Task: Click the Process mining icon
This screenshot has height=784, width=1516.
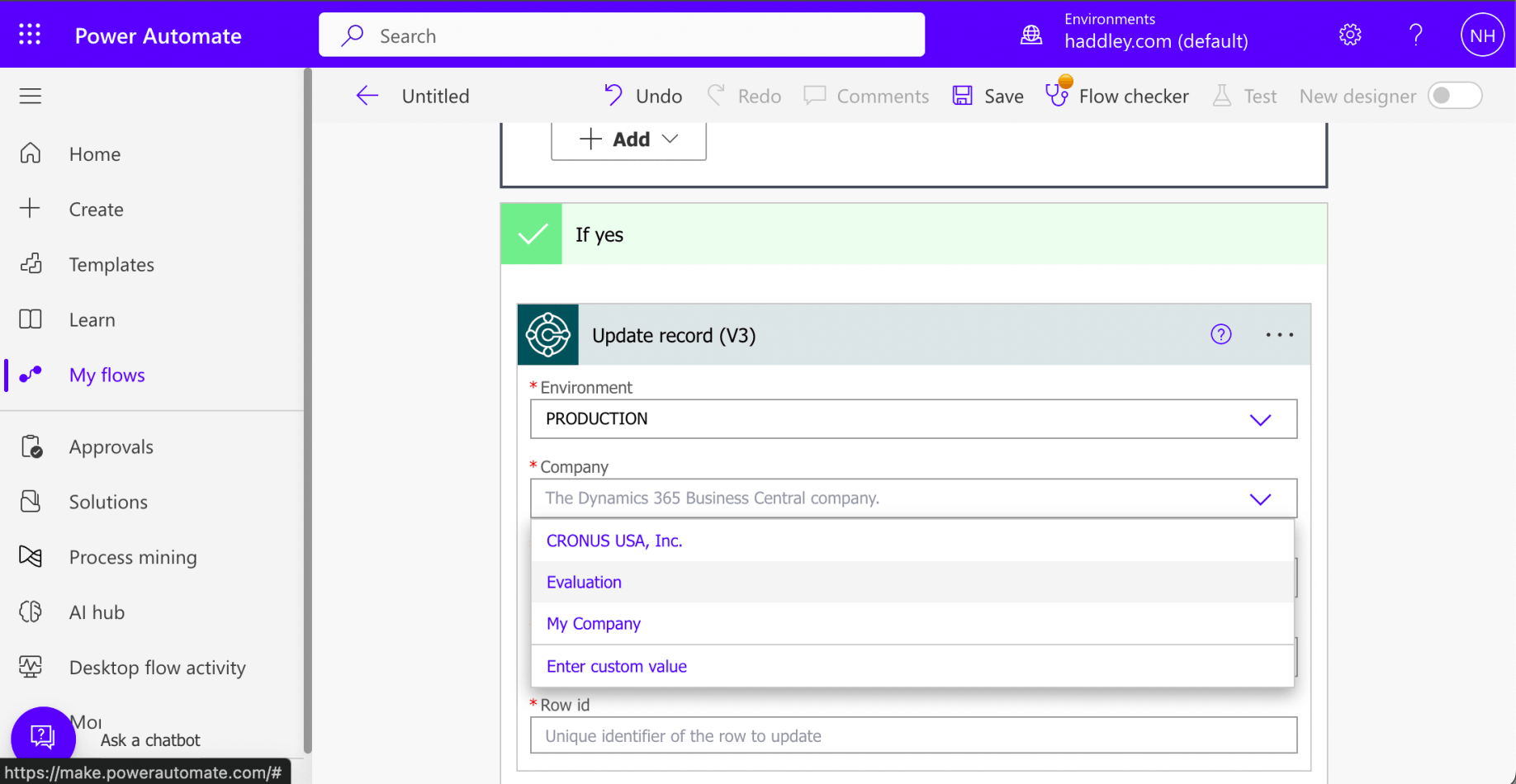Action: coord(31,556)
